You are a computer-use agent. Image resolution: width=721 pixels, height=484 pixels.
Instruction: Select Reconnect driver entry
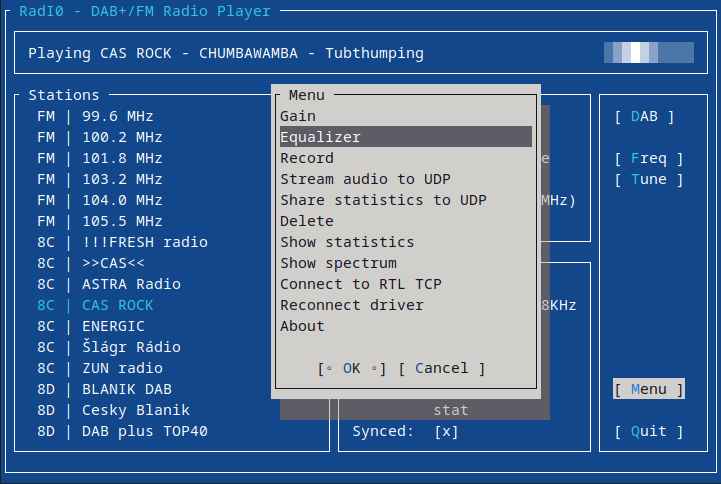[406, 305]
